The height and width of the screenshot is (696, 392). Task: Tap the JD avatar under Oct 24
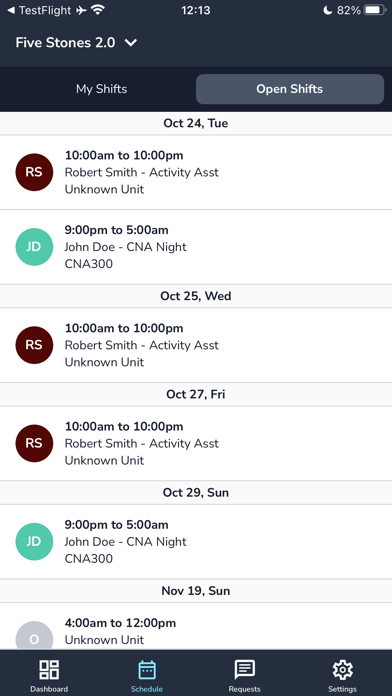coord(34,247)
